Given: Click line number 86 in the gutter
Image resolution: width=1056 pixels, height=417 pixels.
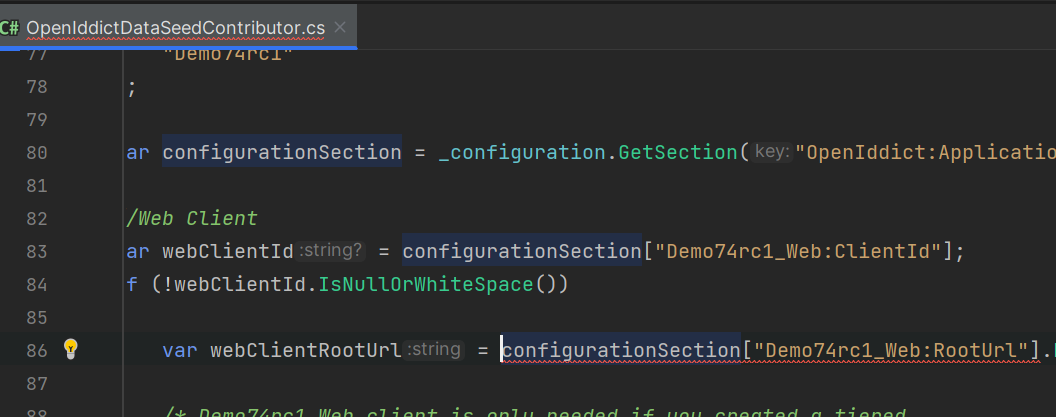Looking at the screenshot, I should pyautogui.click(x=36, y=350).
